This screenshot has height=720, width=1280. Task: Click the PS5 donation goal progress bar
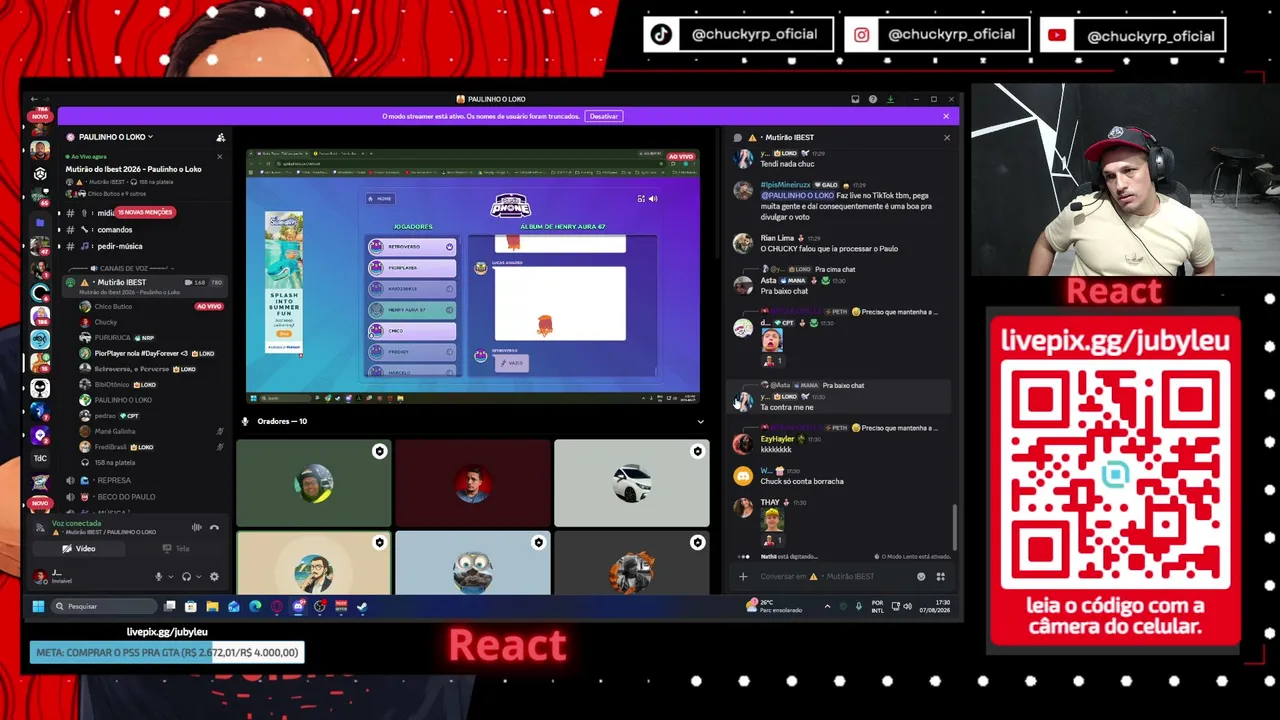coord(167,652)
